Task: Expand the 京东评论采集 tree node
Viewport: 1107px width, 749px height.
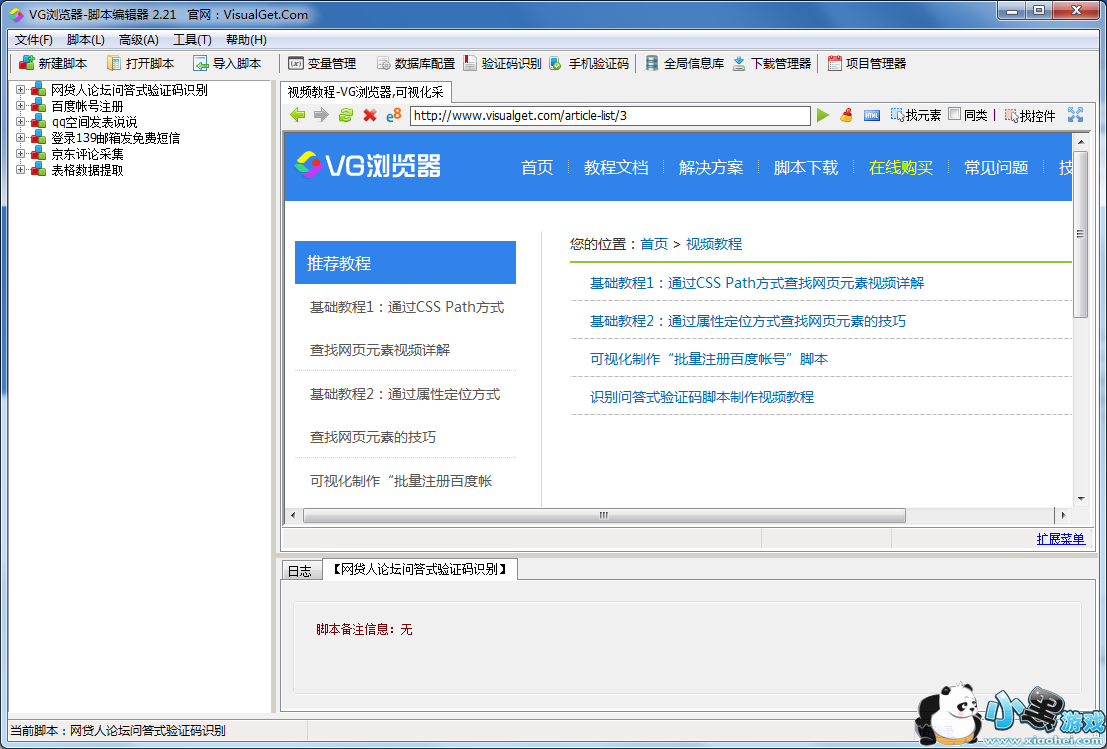Action: (20, 153)
